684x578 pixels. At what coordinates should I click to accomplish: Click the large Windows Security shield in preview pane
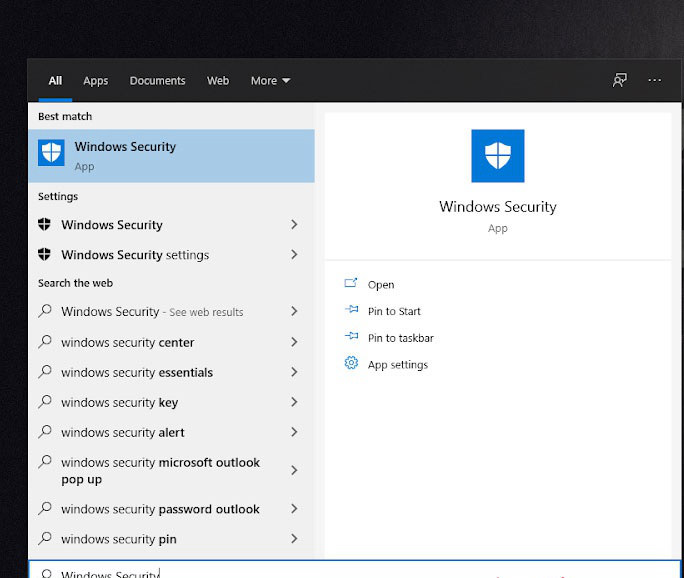click(x=497, y=156)
